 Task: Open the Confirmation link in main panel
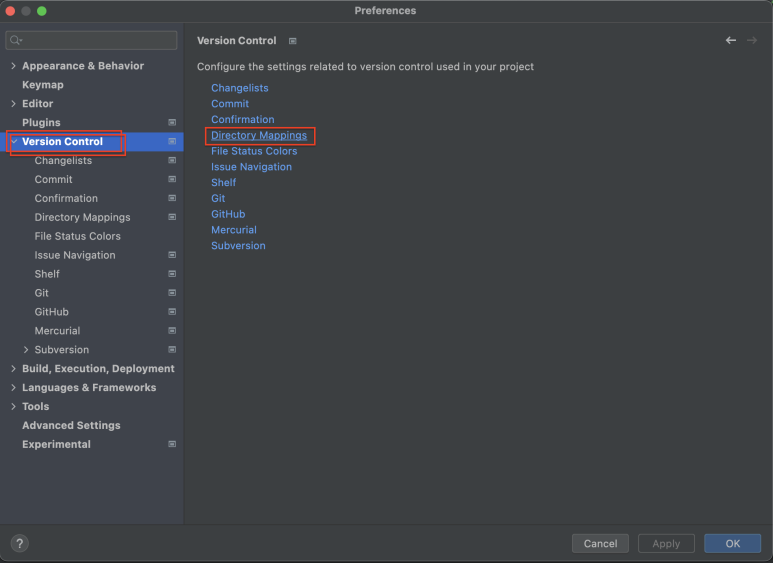tap(243, 119)
